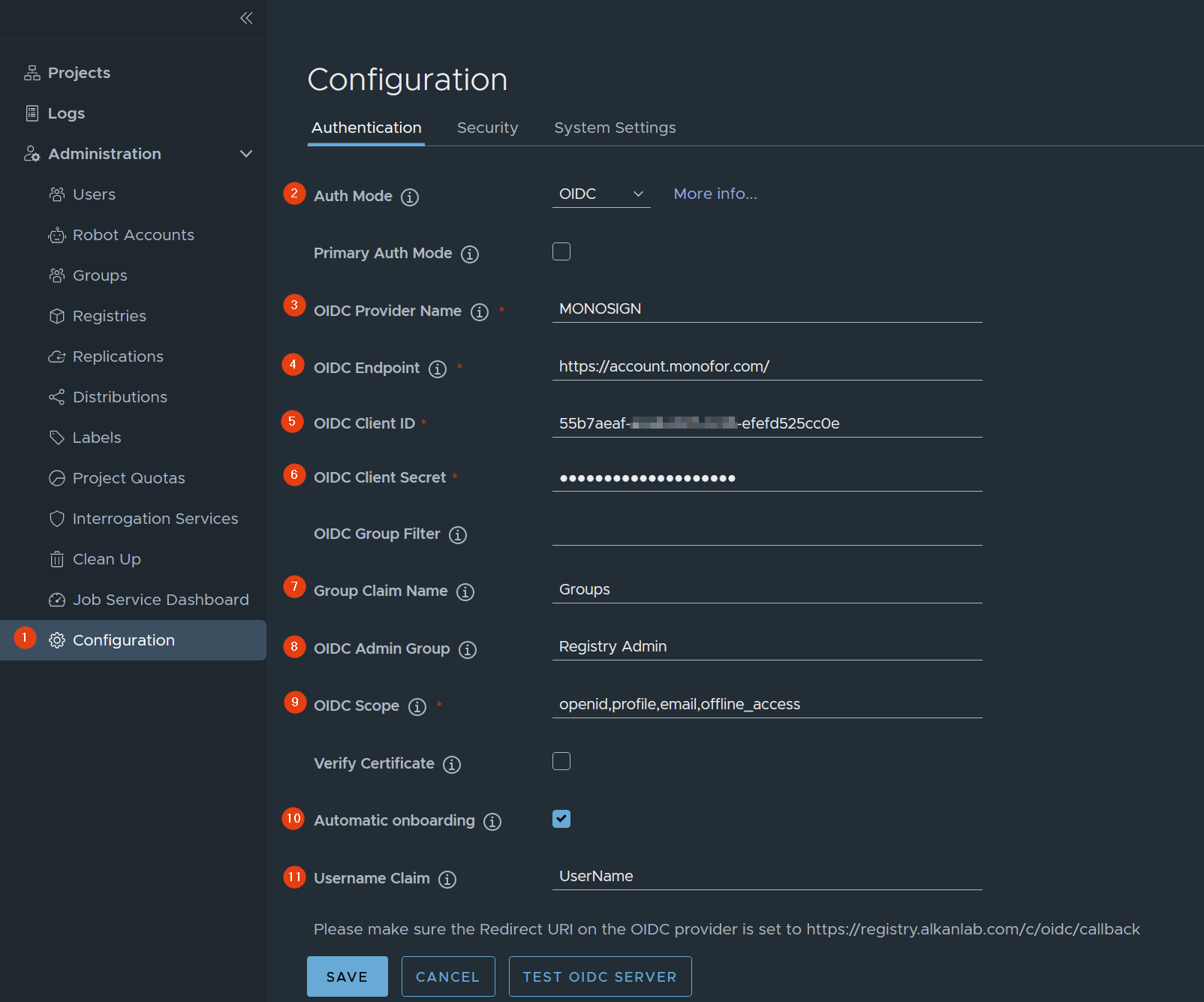Click info icon beside OIDC Endpoint

(438, 369)
